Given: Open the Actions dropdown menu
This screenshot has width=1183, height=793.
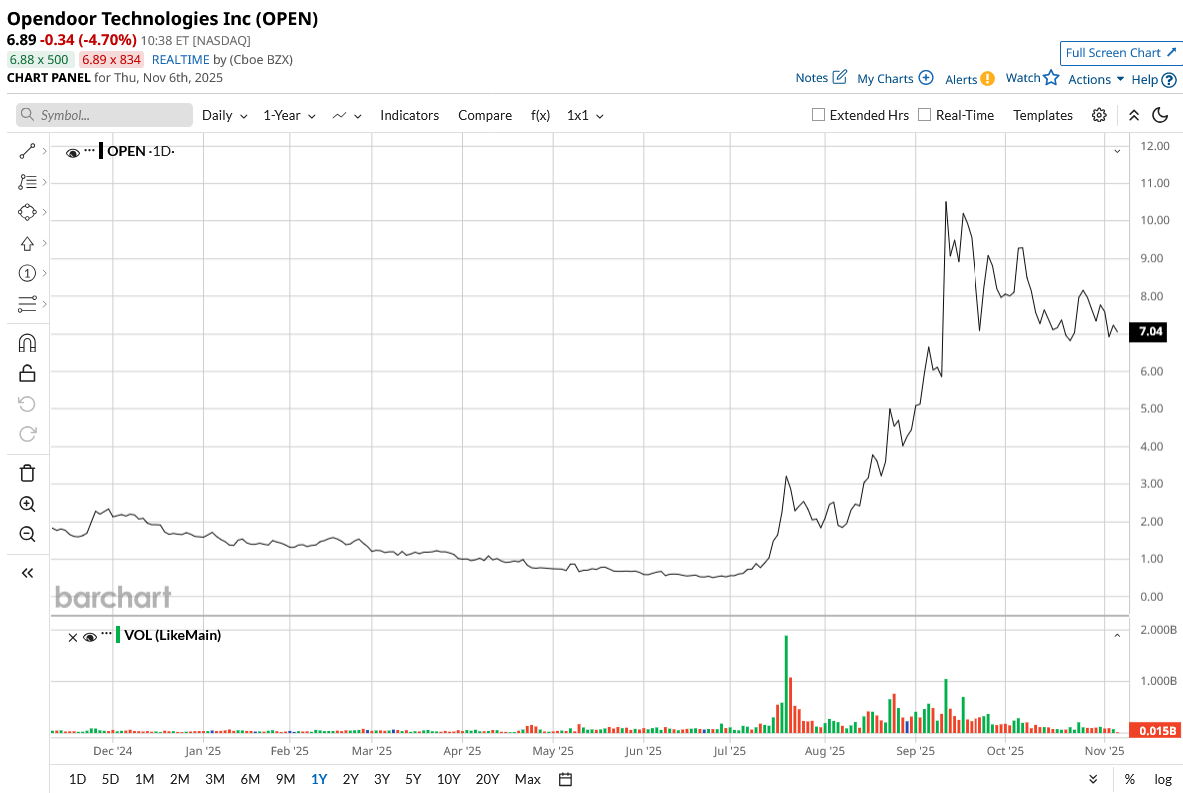Looking at the screenshot, I should coord(1096,79).
